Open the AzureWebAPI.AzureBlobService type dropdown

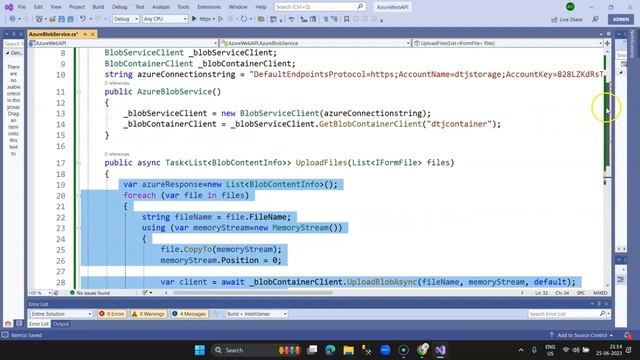(x=315, y=43)
